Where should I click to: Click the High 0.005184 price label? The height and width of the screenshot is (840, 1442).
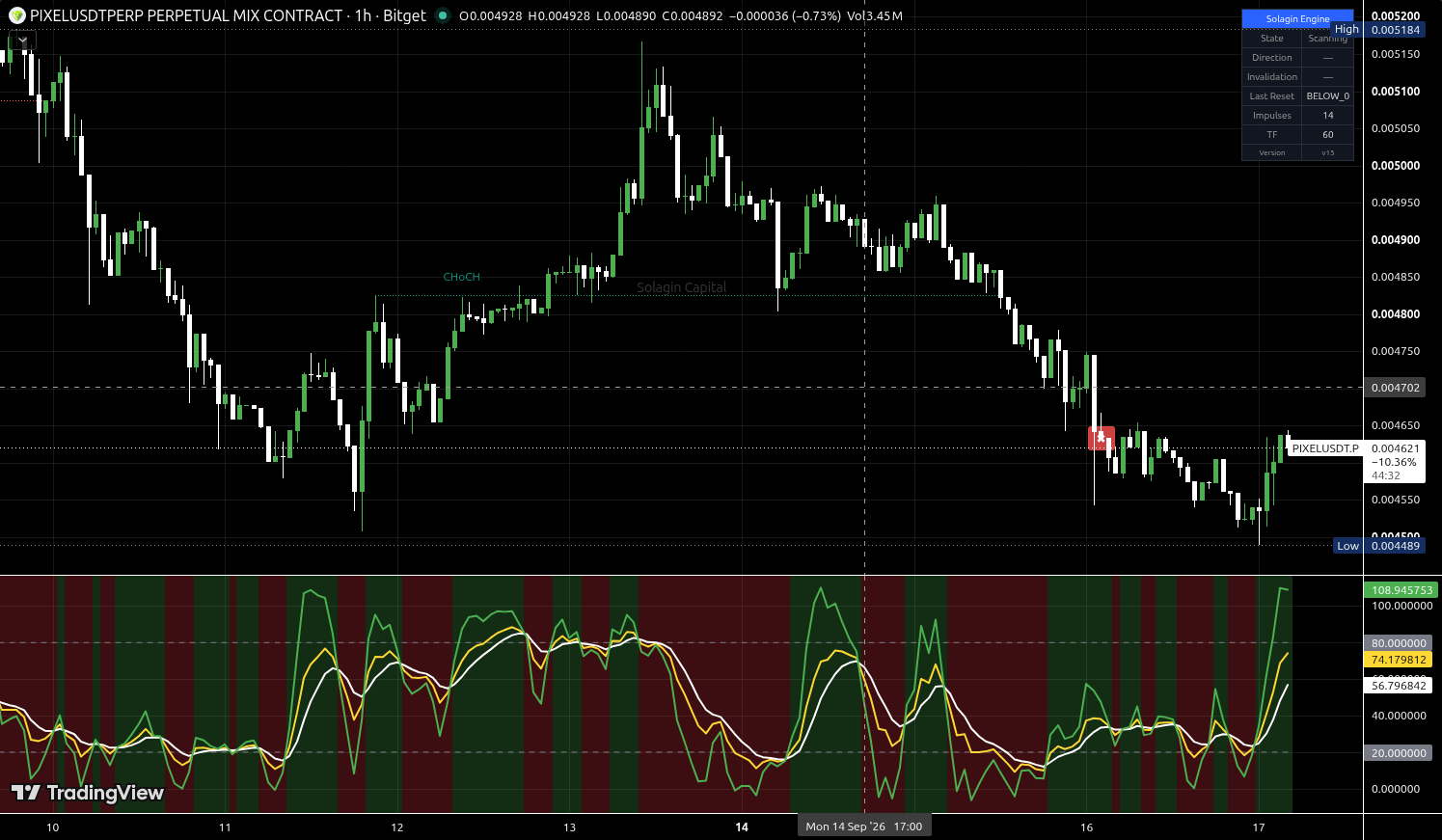pyautogui.click(x=1377, y=30)
